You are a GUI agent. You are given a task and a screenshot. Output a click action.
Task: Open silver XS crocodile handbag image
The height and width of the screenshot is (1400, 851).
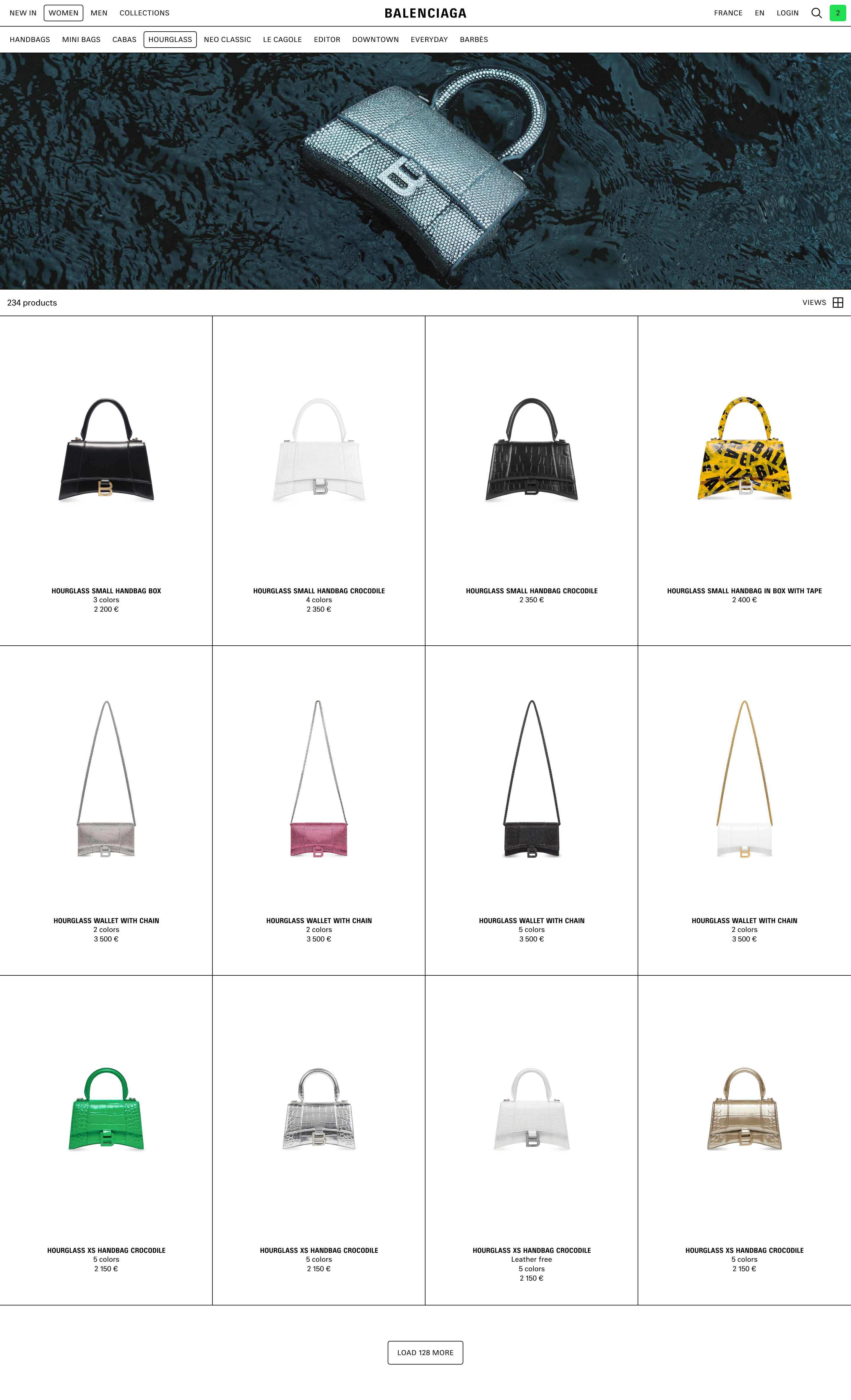tap(319, 1109)
